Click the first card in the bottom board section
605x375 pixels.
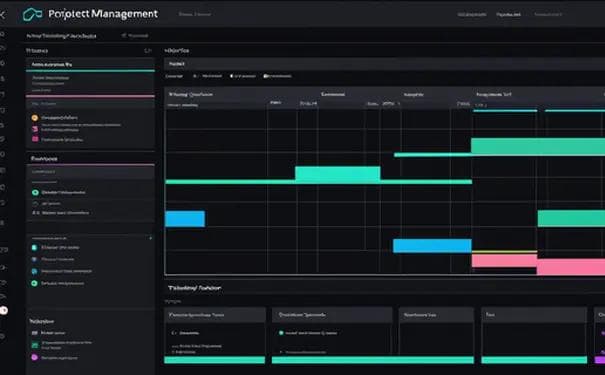(x=215, y=335)
